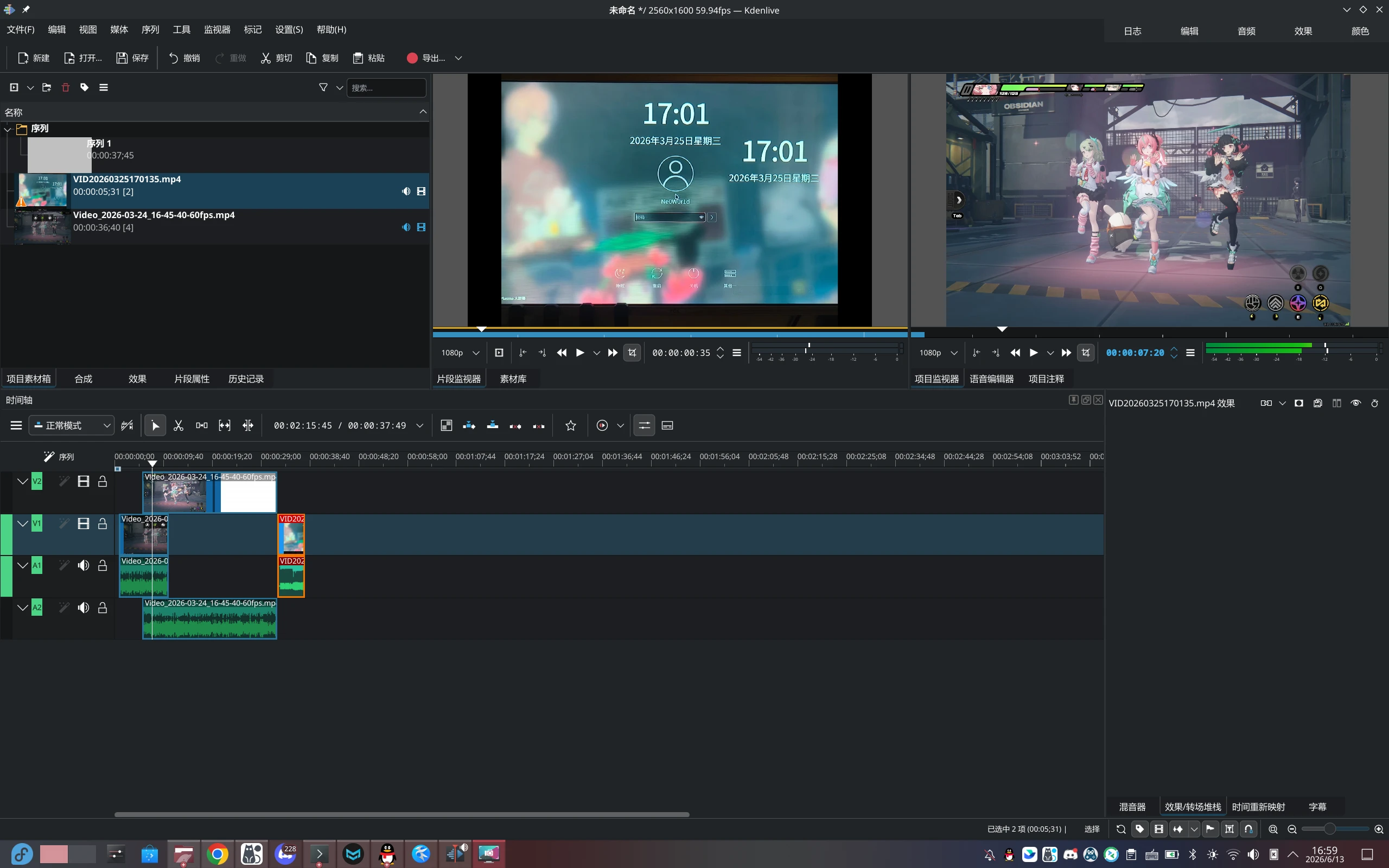This screenshot has height=868, width=1389.
Task: Click the 保存 save button
Action: 132,58
